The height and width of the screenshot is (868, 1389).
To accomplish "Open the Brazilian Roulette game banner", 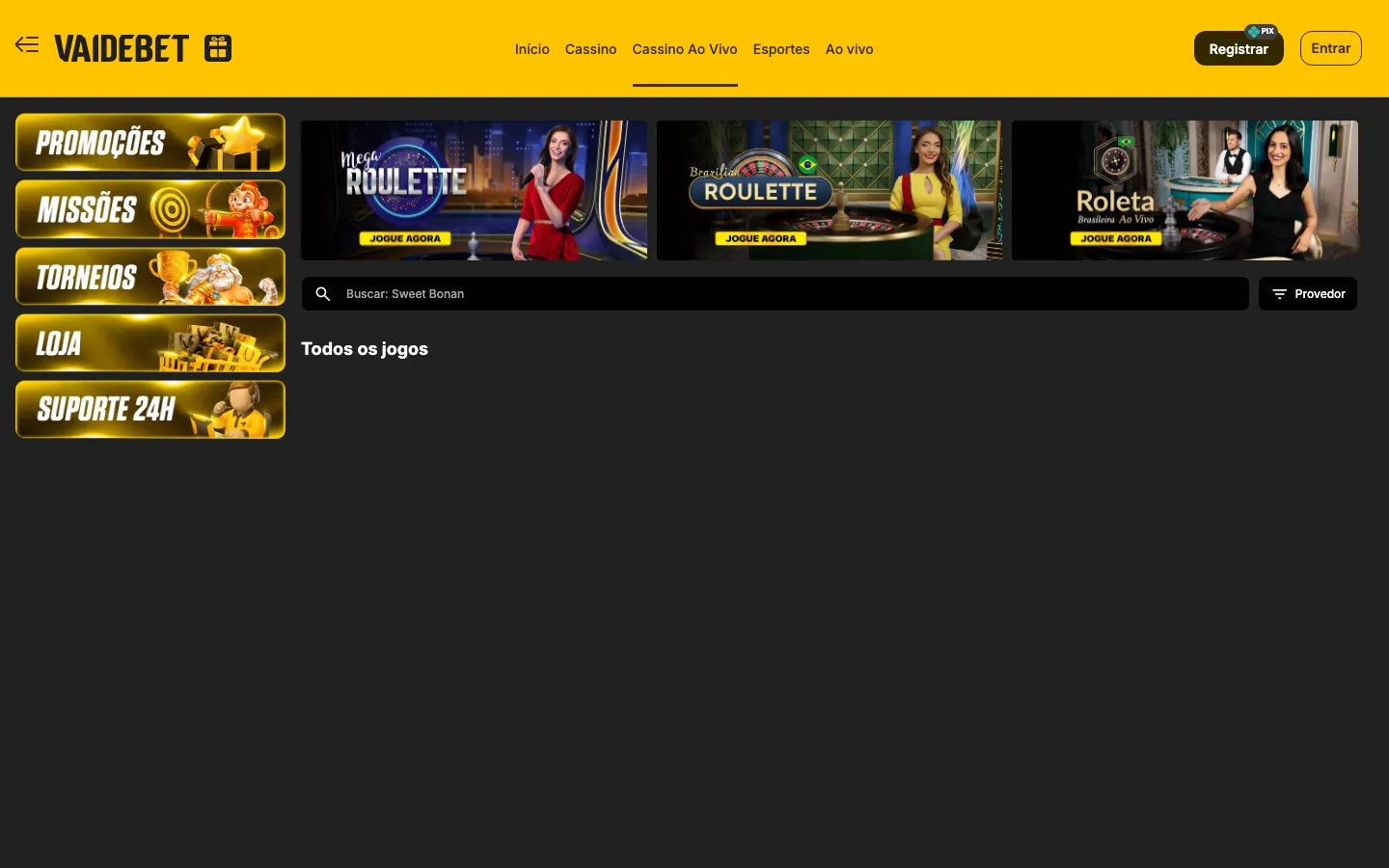I will coord(830,190).
